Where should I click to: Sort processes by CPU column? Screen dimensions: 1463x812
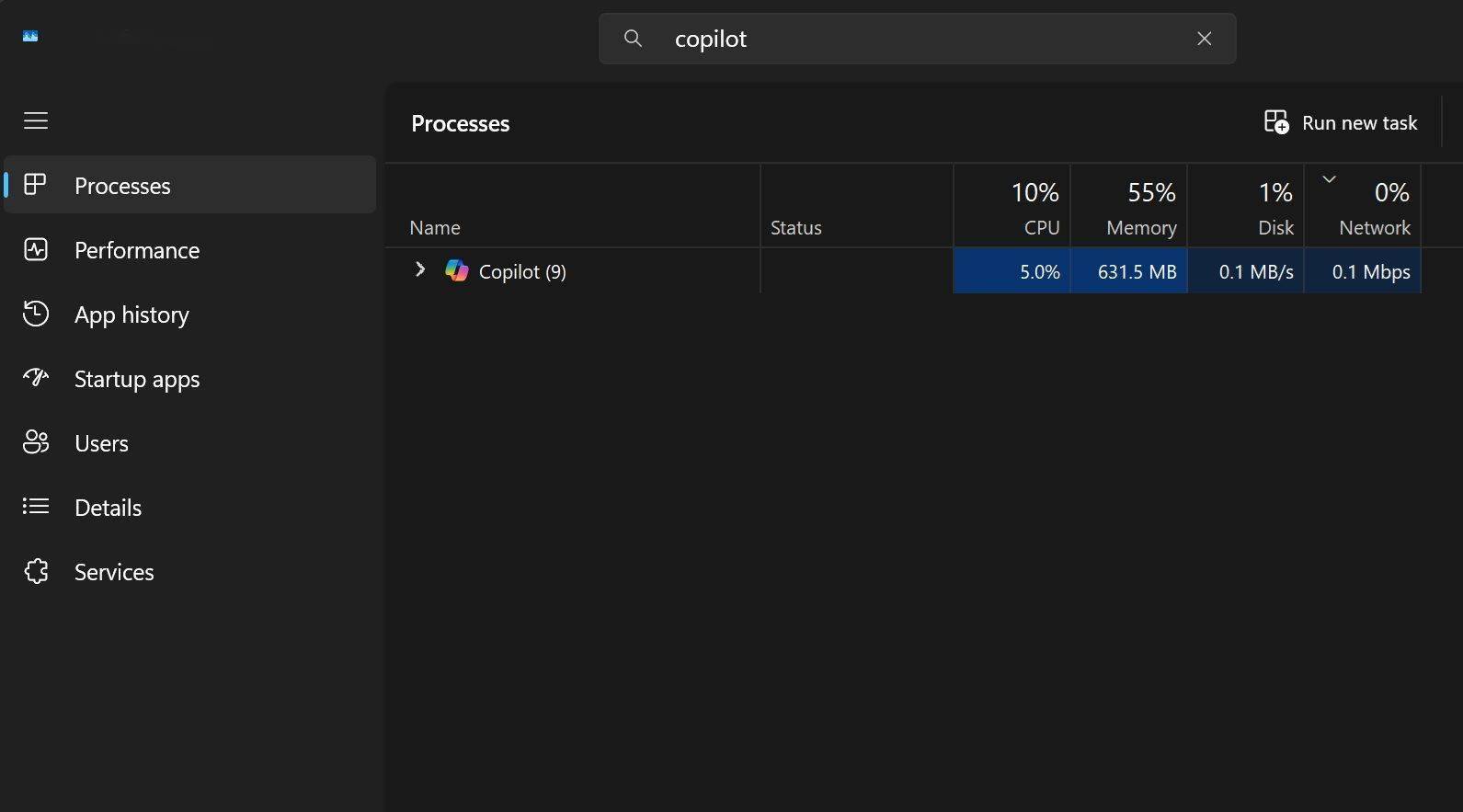point(1012,206)
